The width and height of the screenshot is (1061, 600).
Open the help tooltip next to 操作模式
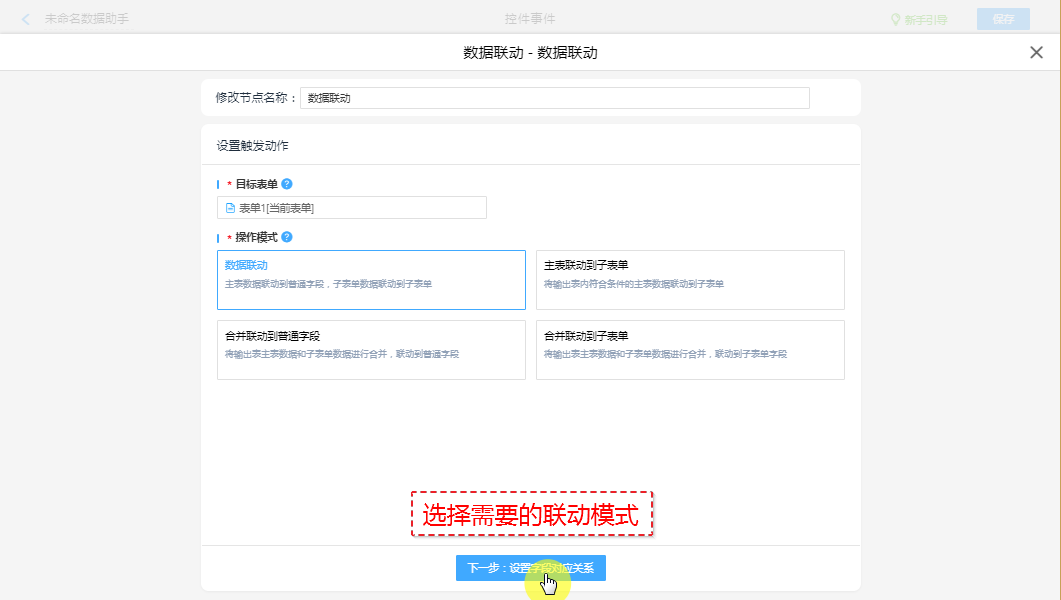287,237
